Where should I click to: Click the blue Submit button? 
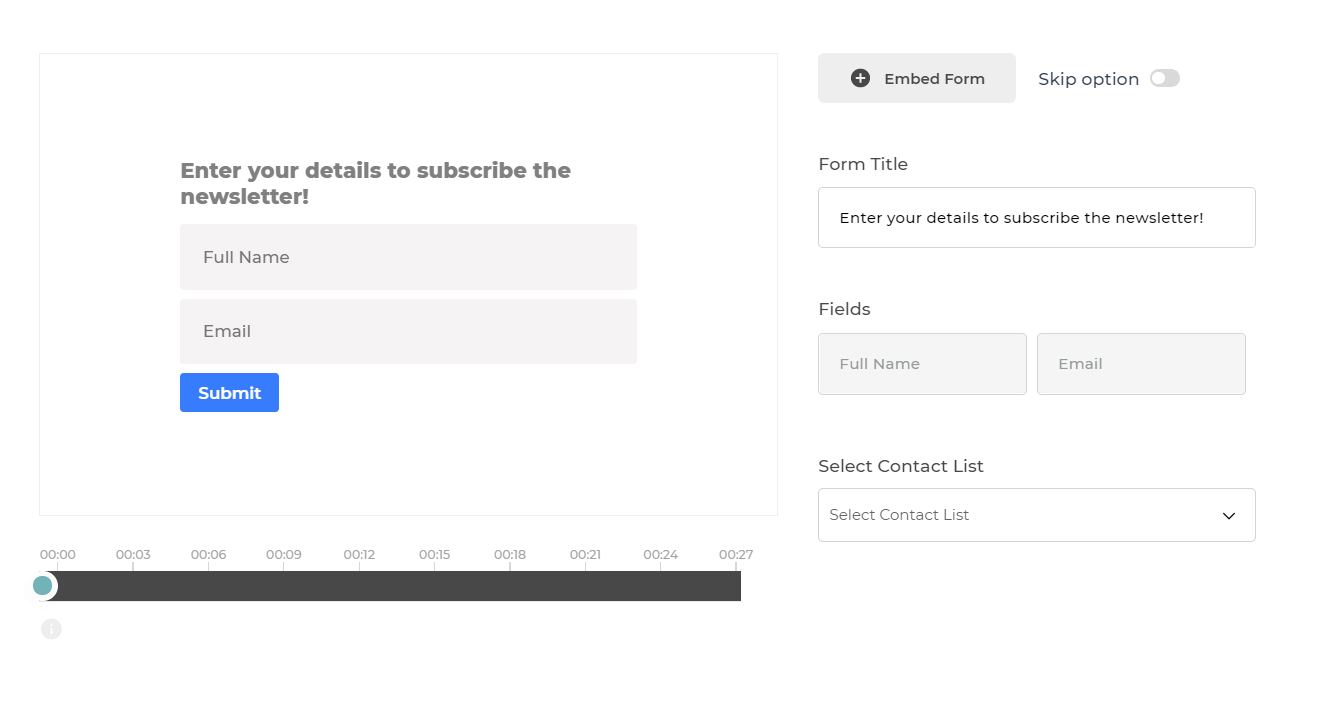pyautogui.click(x=229, y=393)
